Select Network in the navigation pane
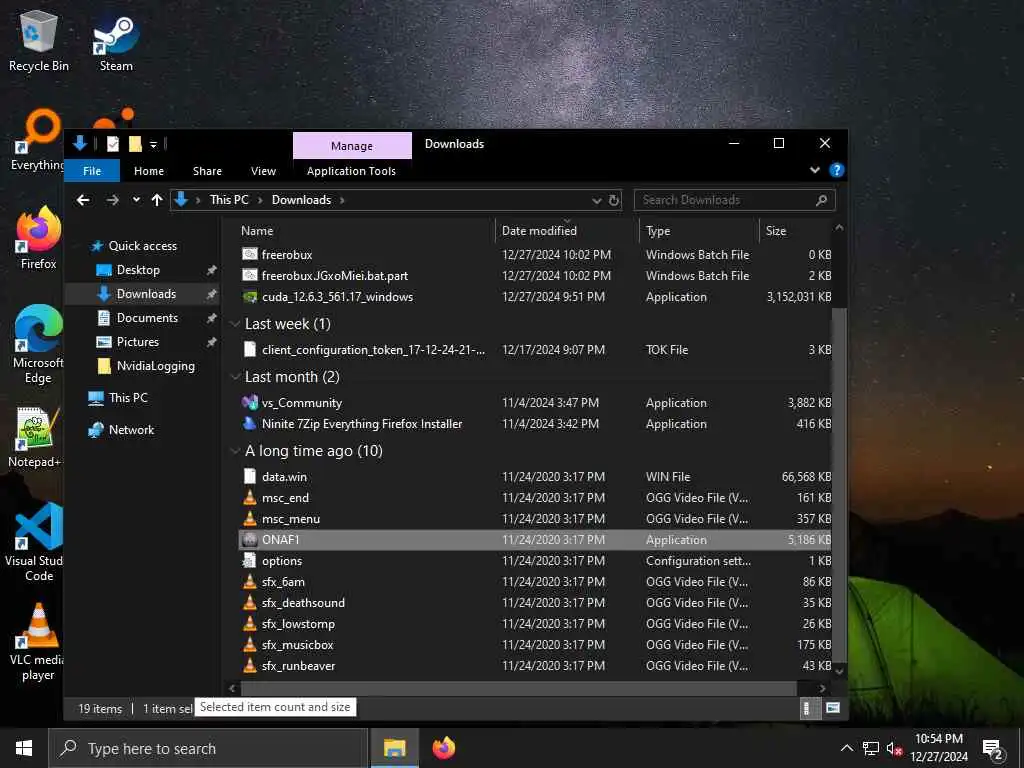Viewport: 1024px width, 768px height. pyautogui.click(x=131, y=430)
